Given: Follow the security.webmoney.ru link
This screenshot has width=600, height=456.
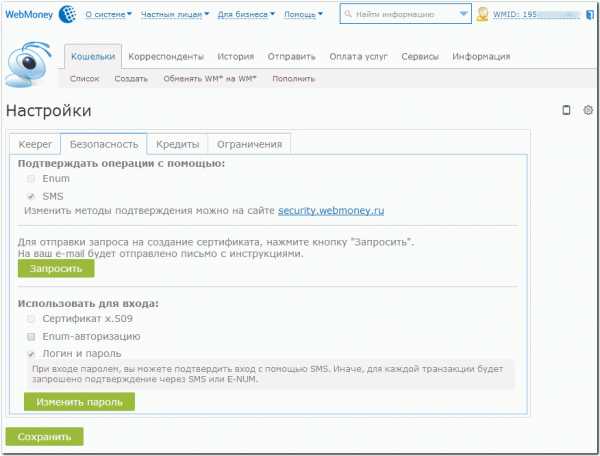Looking at the screenshot, I should (331, 211).
